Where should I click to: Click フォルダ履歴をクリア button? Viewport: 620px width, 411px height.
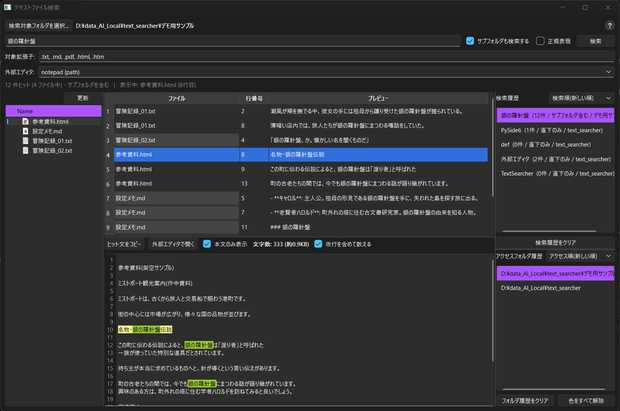pyautogui.click(x=525, y=401)
